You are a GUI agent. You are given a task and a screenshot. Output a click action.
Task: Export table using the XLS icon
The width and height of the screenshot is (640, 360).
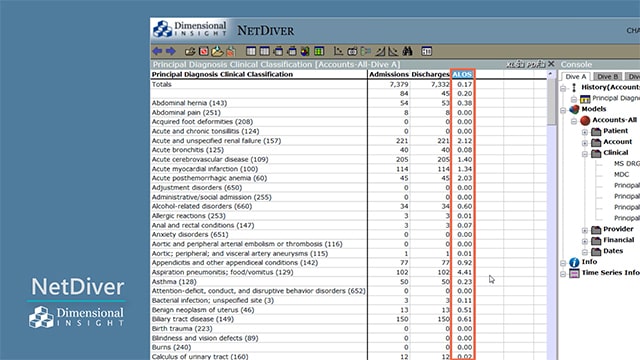click(x=515, y=64)
